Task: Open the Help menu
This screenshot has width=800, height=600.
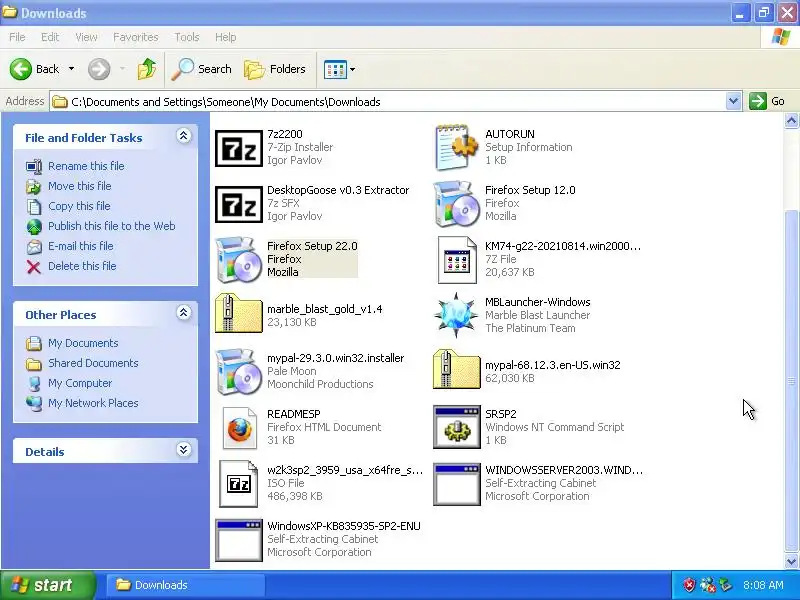Action: click(226, 37)
